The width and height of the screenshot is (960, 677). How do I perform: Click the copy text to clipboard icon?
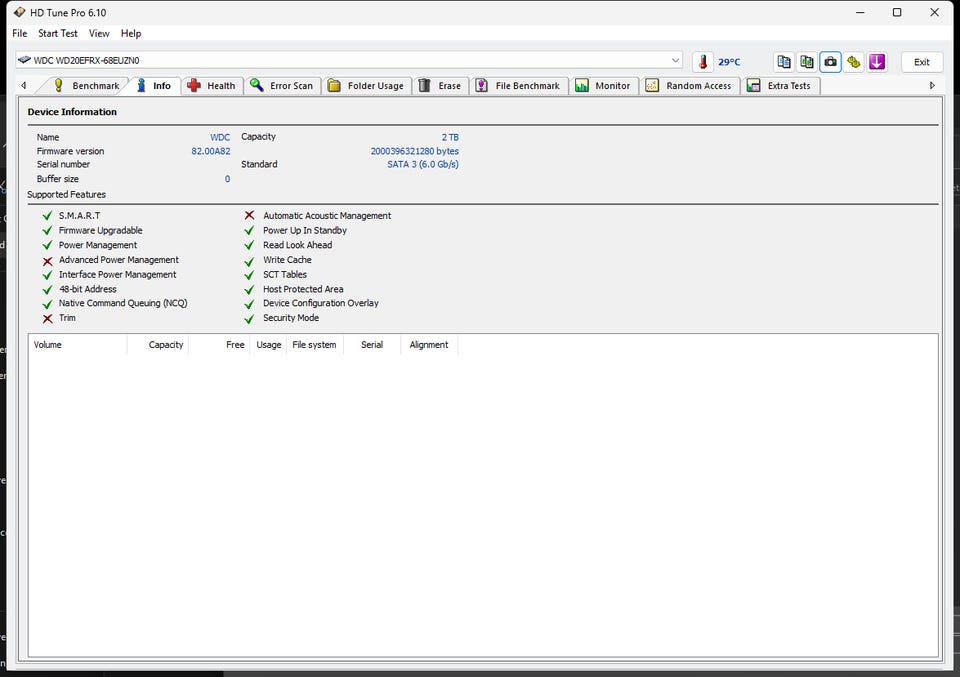pos(784,62)
